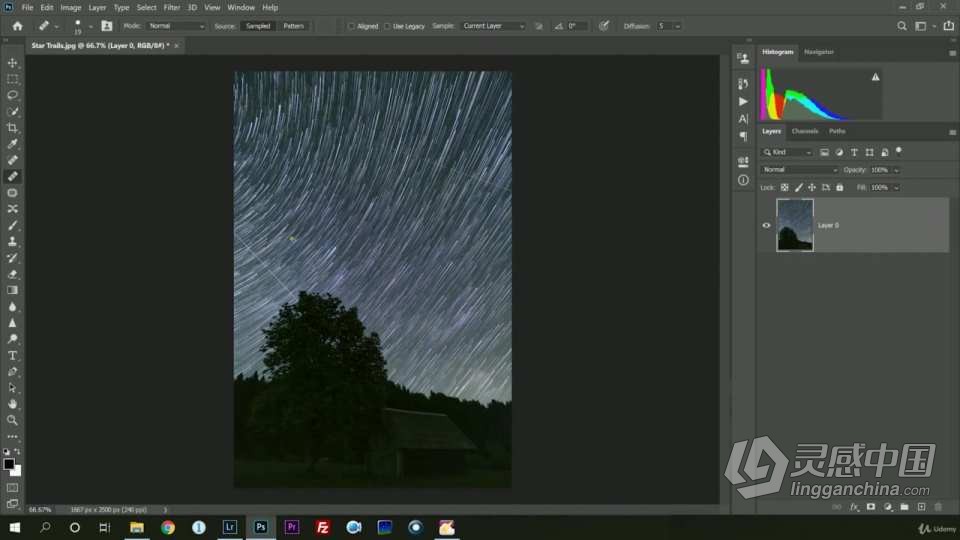Toggle lock image pixels brush icon

pyautogui.click(x=798, y=187)
